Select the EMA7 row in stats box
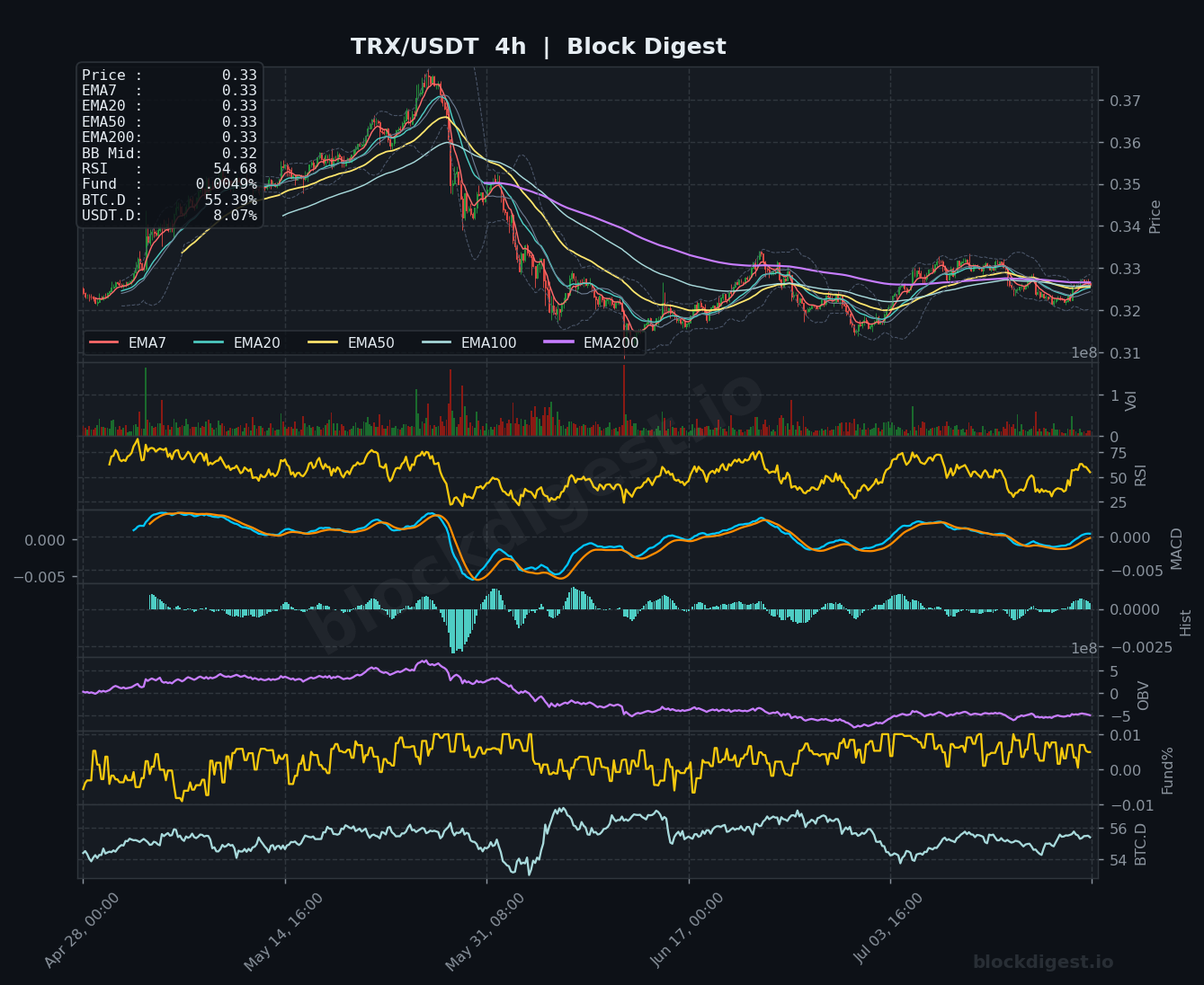Image resolution: width=1204 pixels, height=985 pixels. (x=169, y=91)
